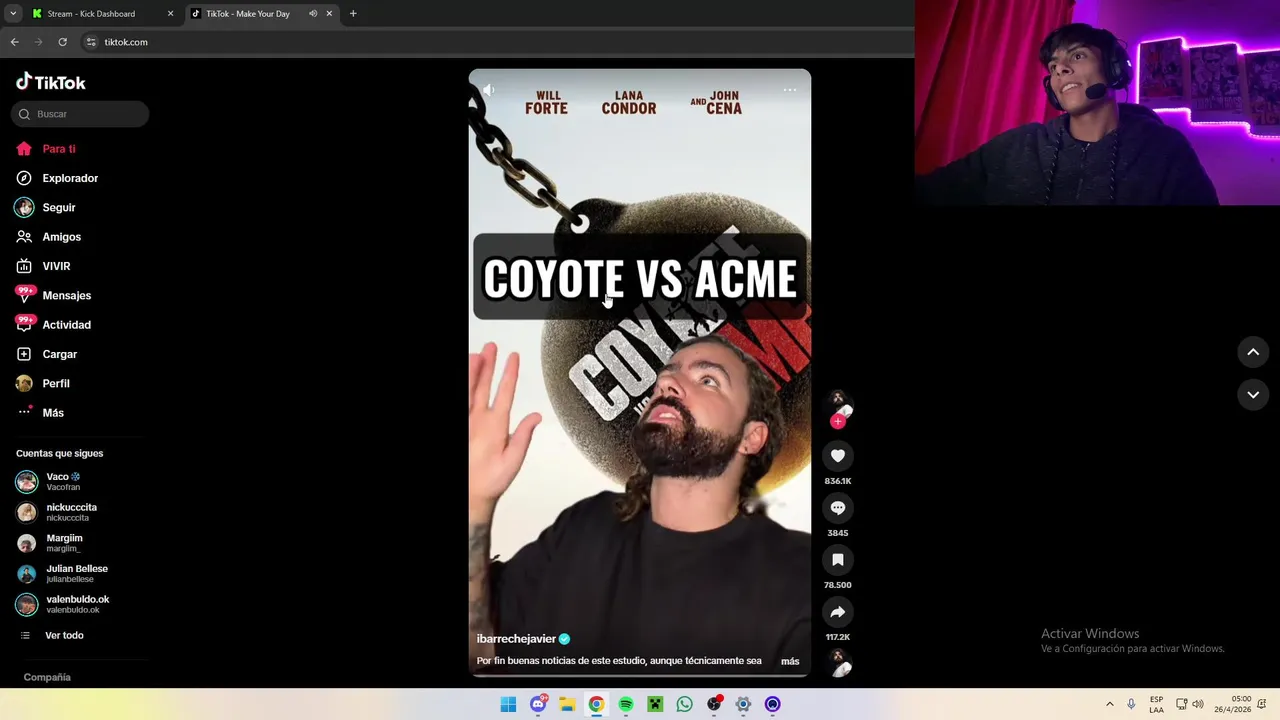The width and height of the screenshot is (1280, 720).
Task: Share the video with the arrow icon
Action: [x=838, y=612]
